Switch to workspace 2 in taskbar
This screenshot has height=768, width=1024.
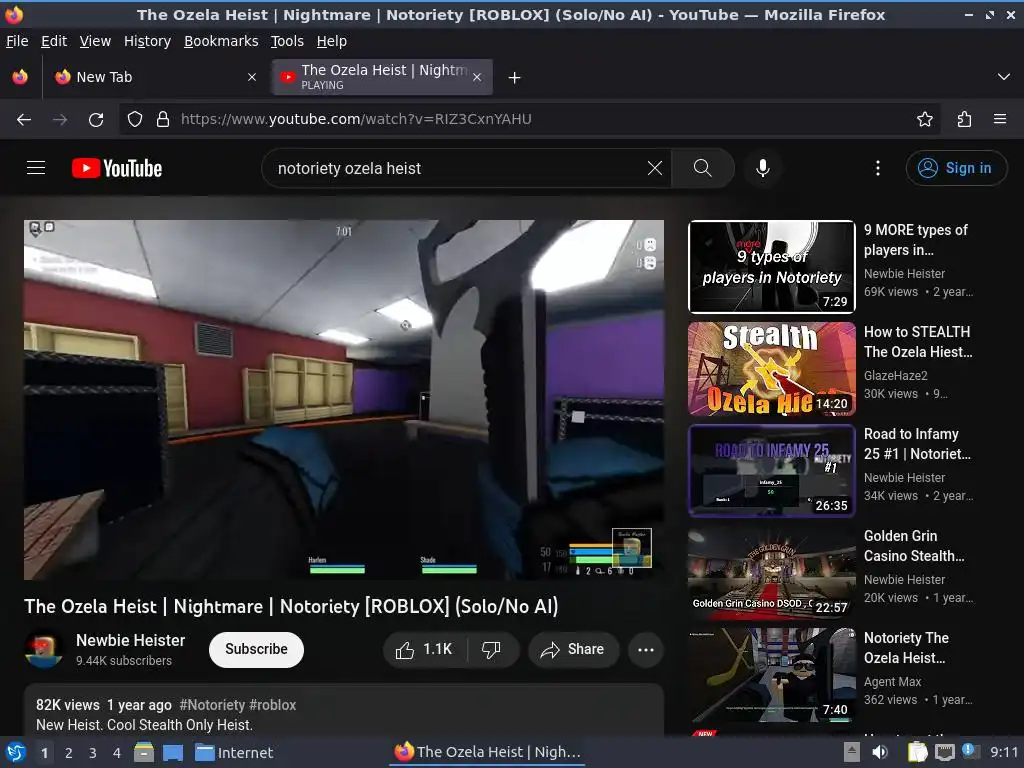(x=69, y=753)
